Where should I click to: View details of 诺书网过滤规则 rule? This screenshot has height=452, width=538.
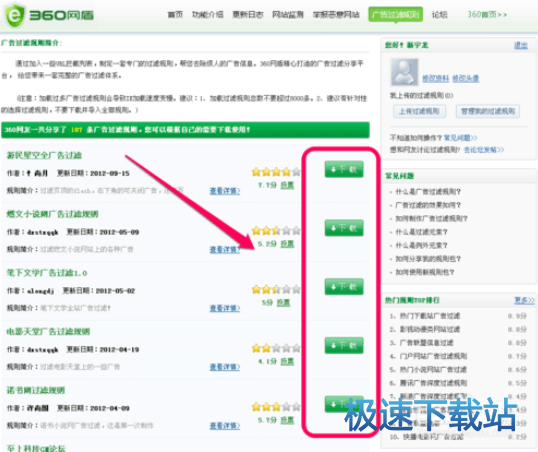[x=225, y=426]
